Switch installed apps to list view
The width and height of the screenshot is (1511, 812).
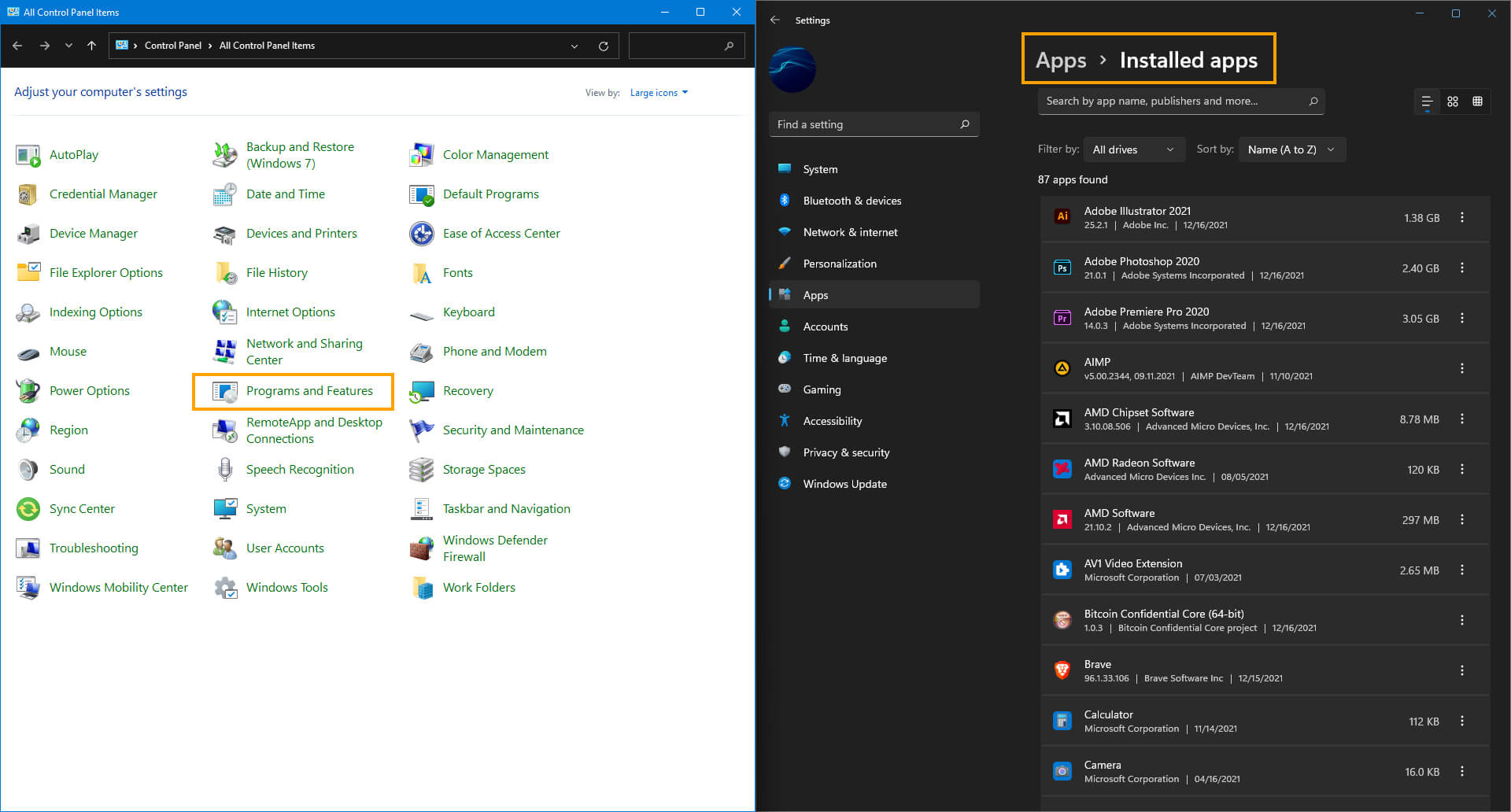(x=1427, y=101)
